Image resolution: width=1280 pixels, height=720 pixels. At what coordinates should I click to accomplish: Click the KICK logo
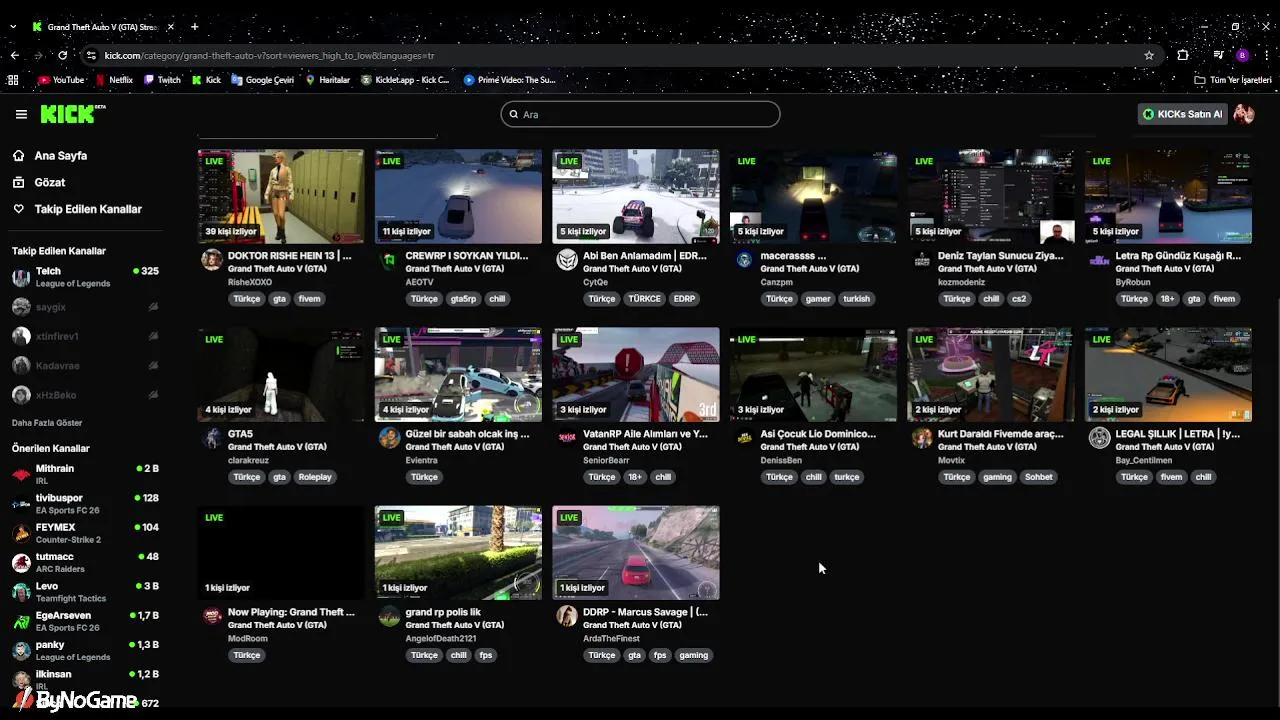[x=73, y=114]
